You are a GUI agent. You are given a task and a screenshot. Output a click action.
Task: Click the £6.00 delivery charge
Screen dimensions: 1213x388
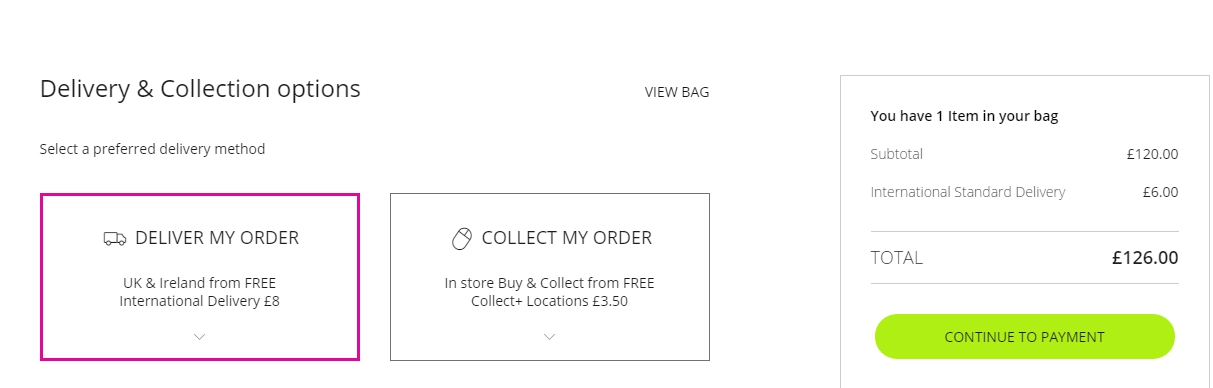(x=1160, y=192)
